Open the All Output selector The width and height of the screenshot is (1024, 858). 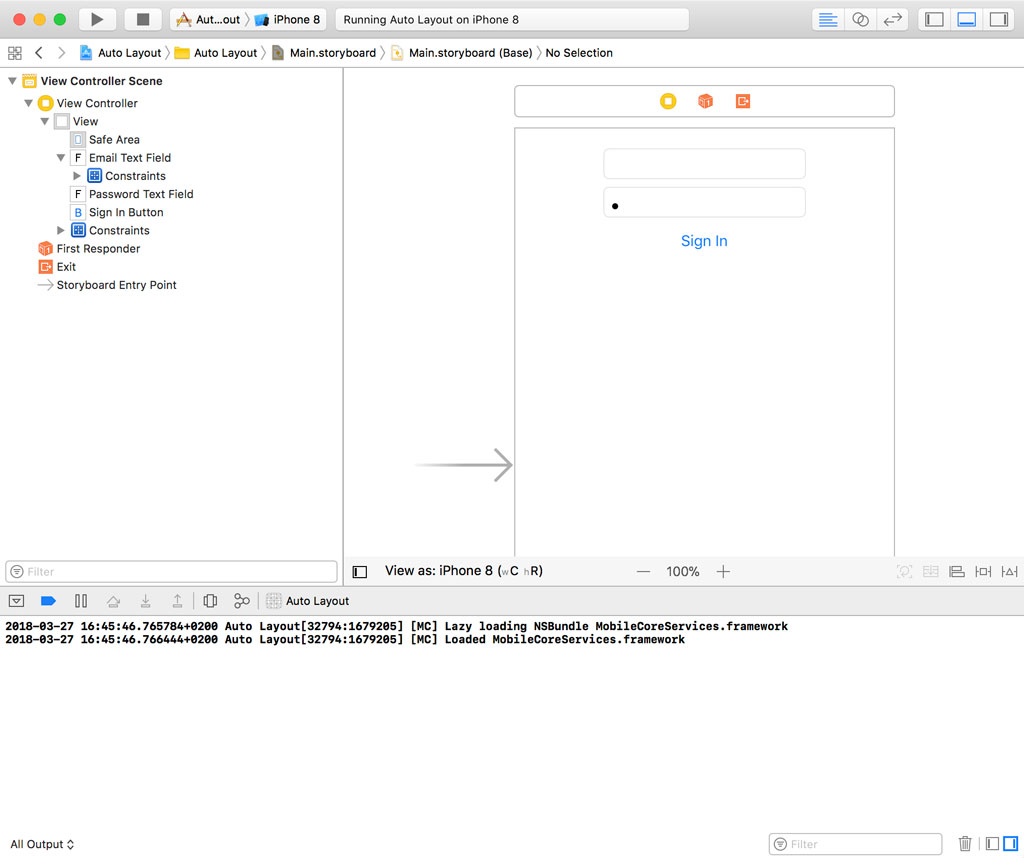pyautogui.click(x=38, y=844)
